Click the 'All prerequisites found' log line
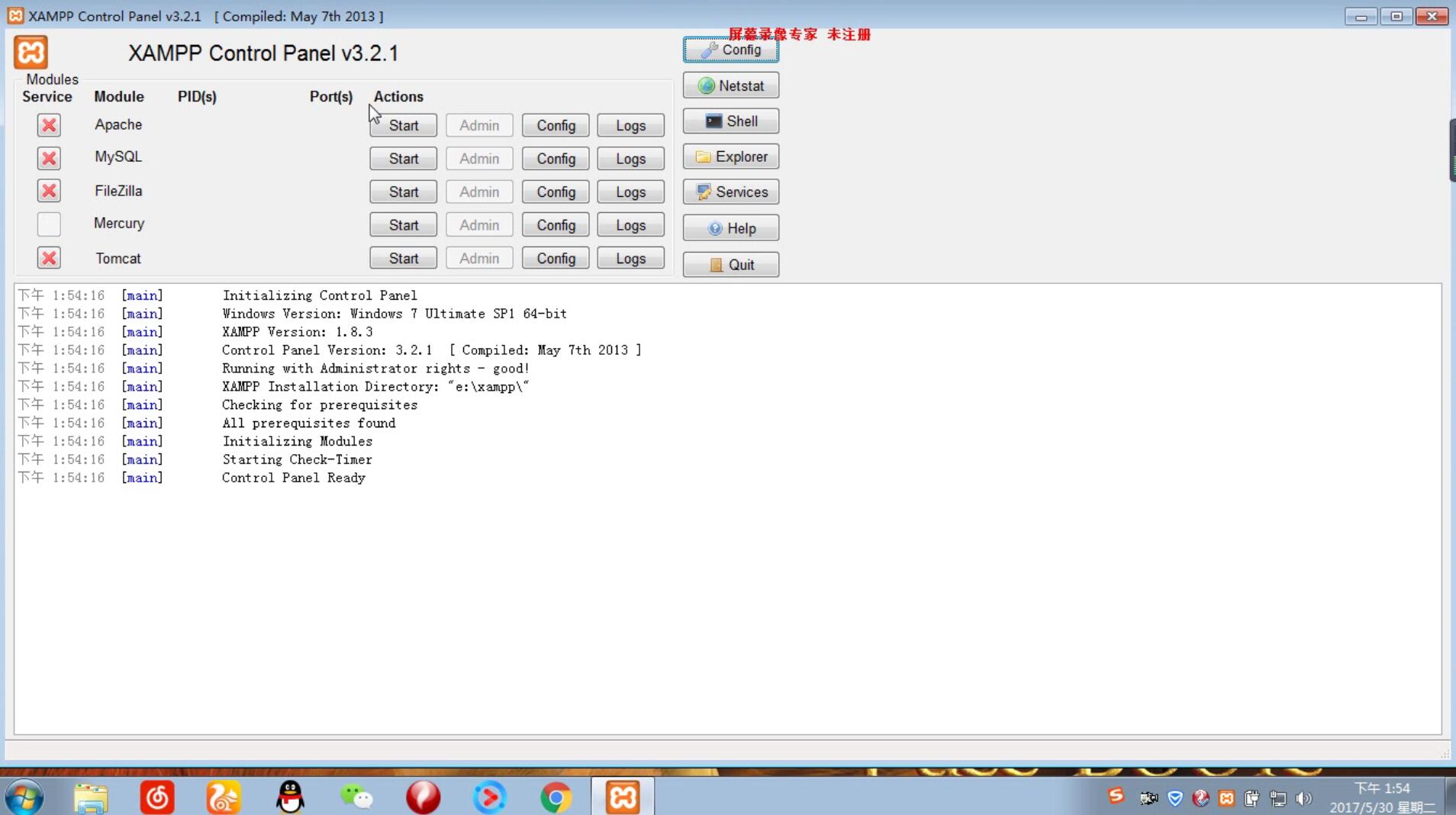The width and height of the screenshot is (1456, 815). click(309, 424)
